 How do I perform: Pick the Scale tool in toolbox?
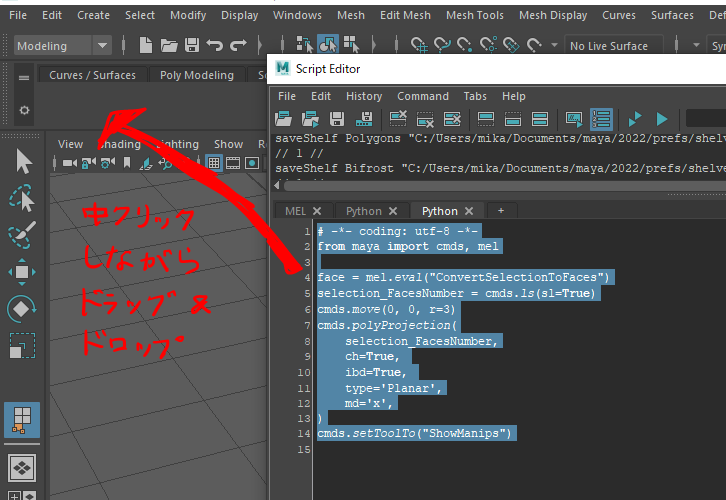click(x=22, y=345)
